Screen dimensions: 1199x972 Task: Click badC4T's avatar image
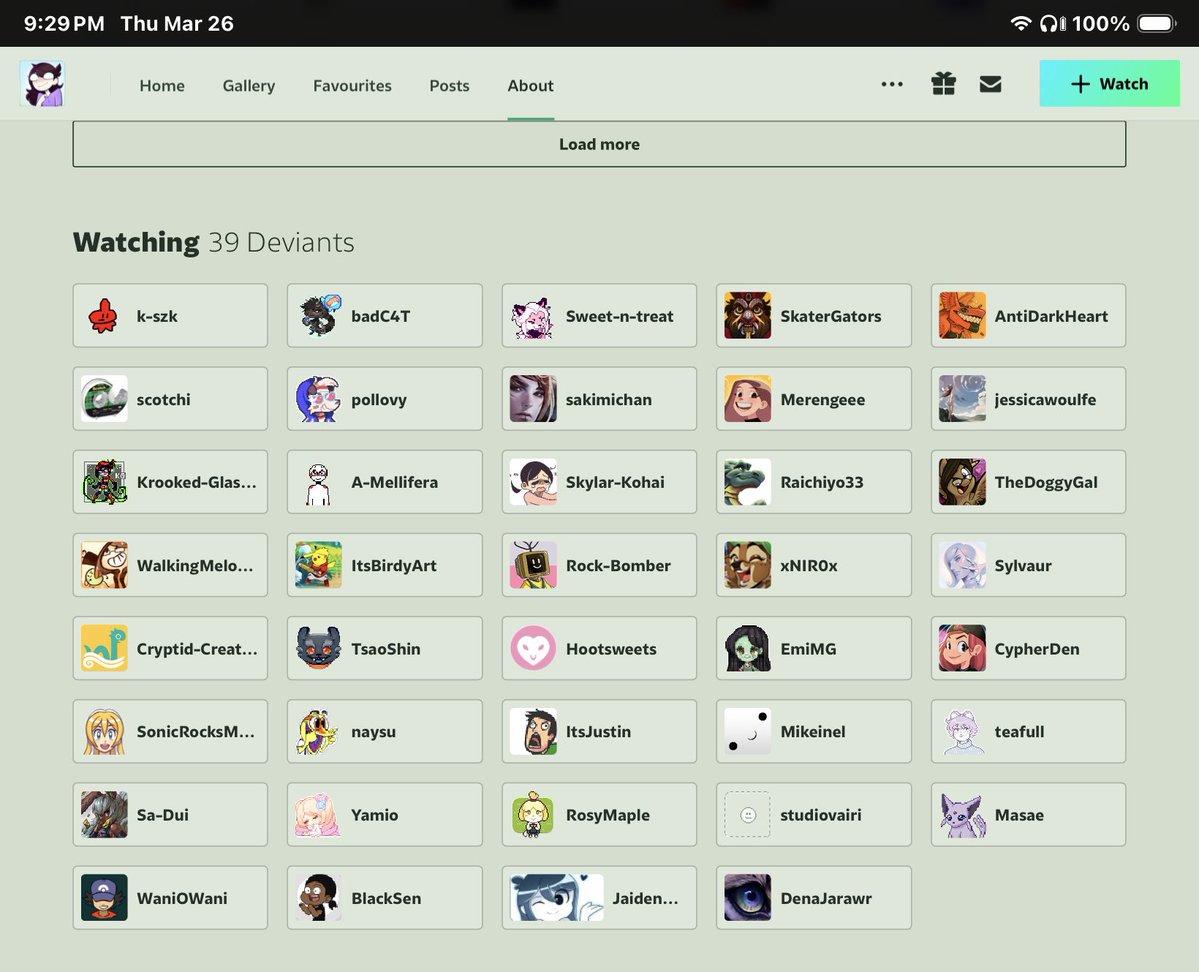tap(319, 316)
